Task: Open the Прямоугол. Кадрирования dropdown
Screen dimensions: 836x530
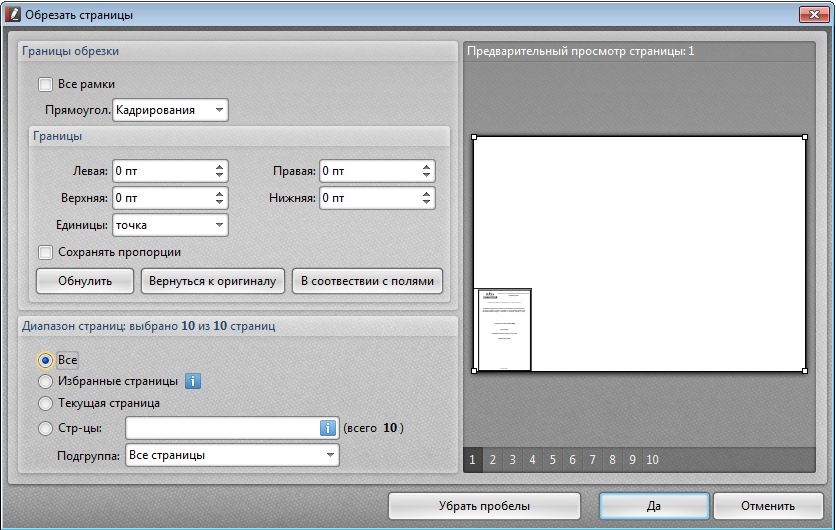Action: 170,110
